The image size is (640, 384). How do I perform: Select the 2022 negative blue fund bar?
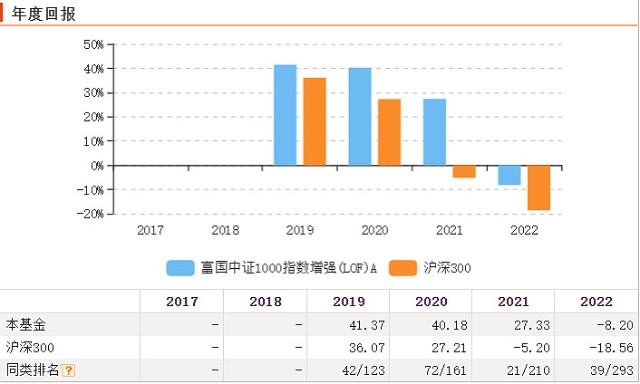[509, 175]
